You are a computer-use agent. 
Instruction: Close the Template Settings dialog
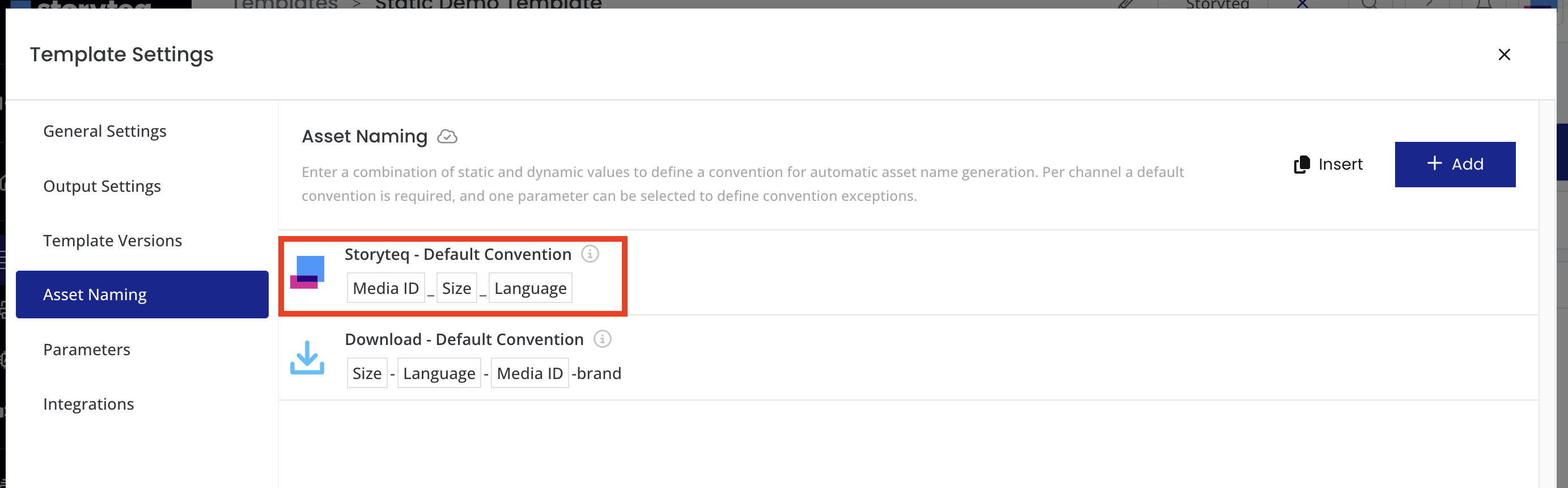click(x=1503, y=55)
